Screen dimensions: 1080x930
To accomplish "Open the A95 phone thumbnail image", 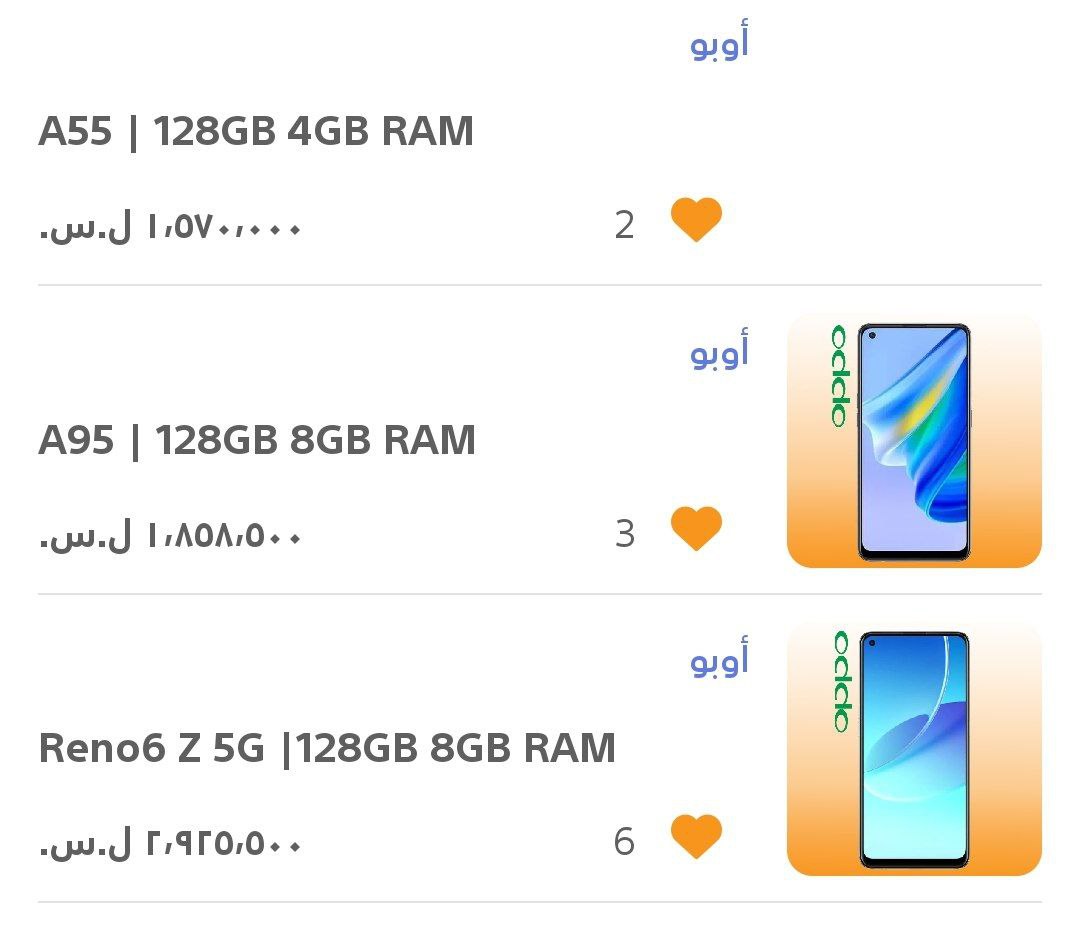I will (914, 441).
